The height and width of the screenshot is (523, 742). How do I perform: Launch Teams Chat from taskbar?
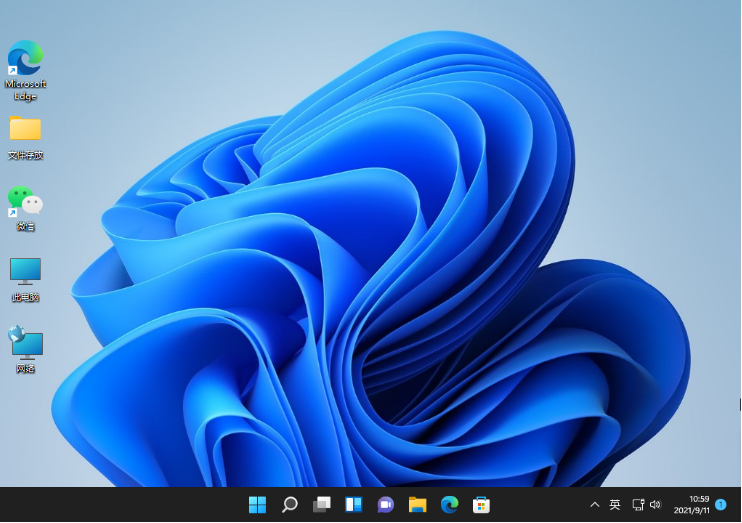pos(385,504)
